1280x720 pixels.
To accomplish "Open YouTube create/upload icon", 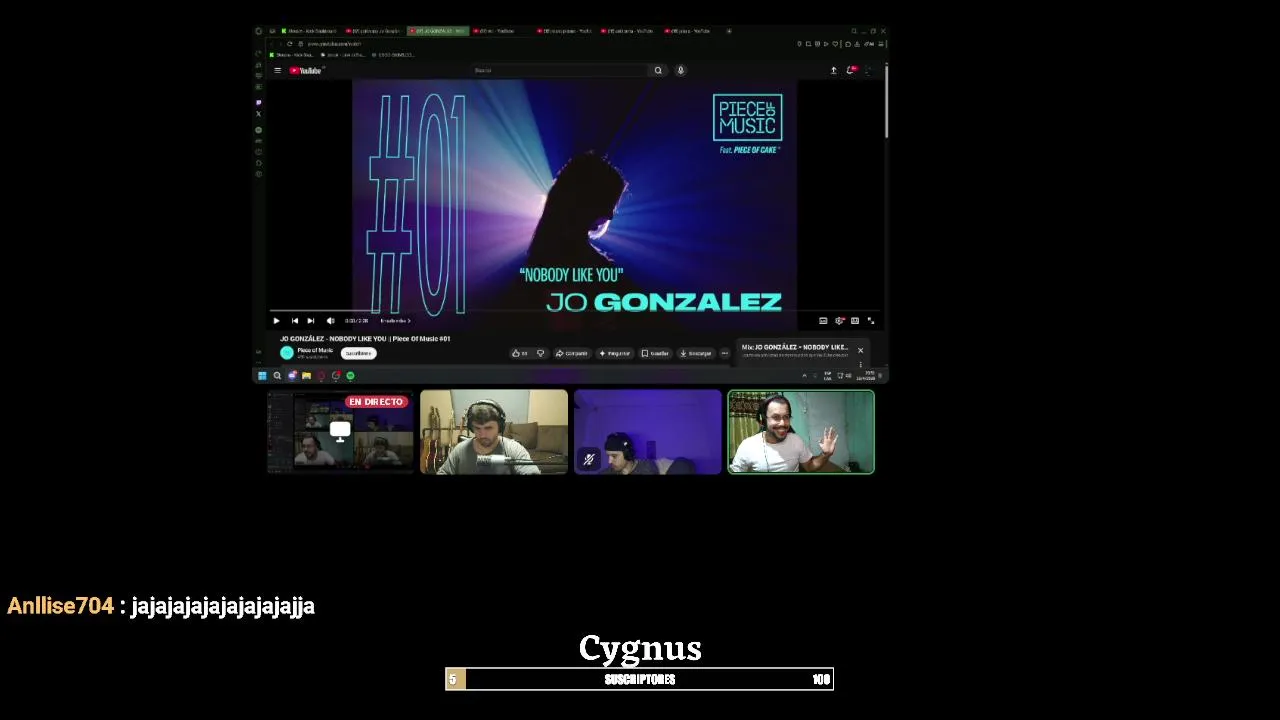I will pos(834,70).
